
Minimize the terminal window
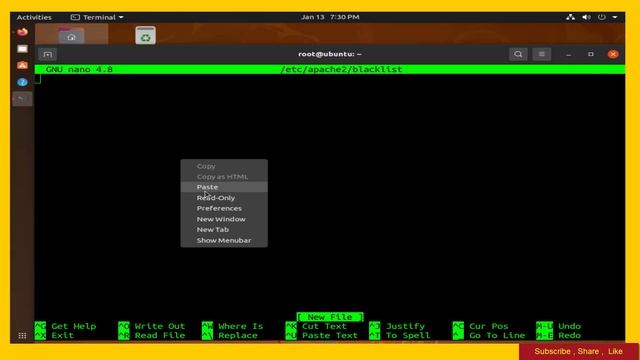tap(568, 54)
